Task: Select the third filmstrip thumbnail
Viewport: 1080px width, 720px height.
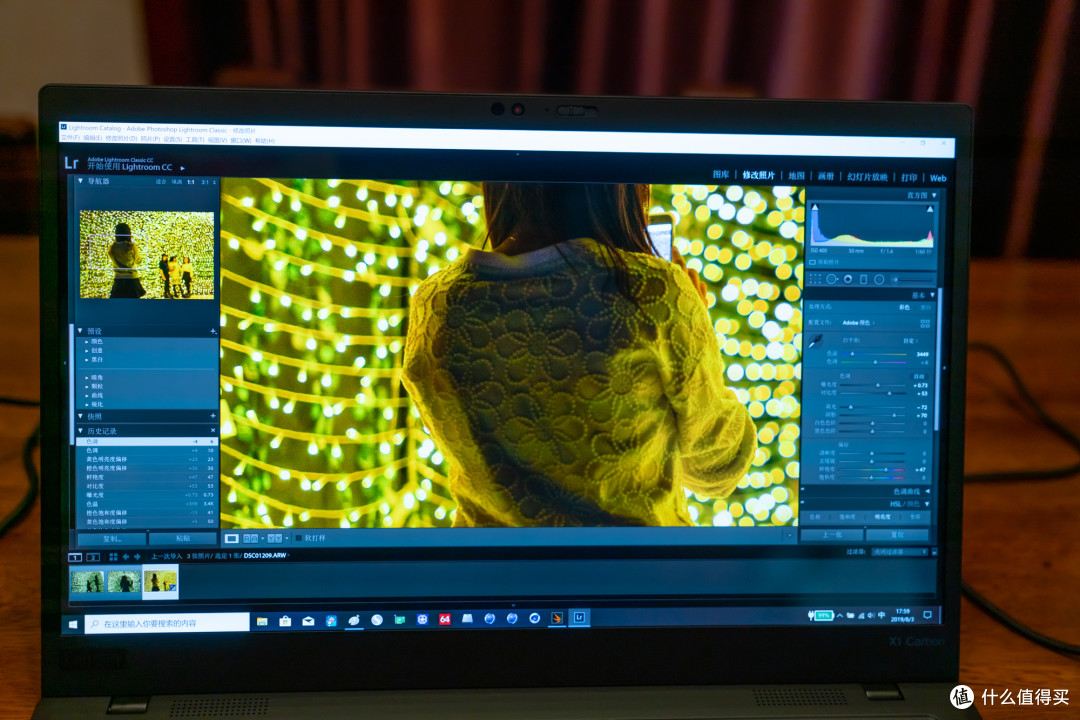Action: tap(160, 582)
